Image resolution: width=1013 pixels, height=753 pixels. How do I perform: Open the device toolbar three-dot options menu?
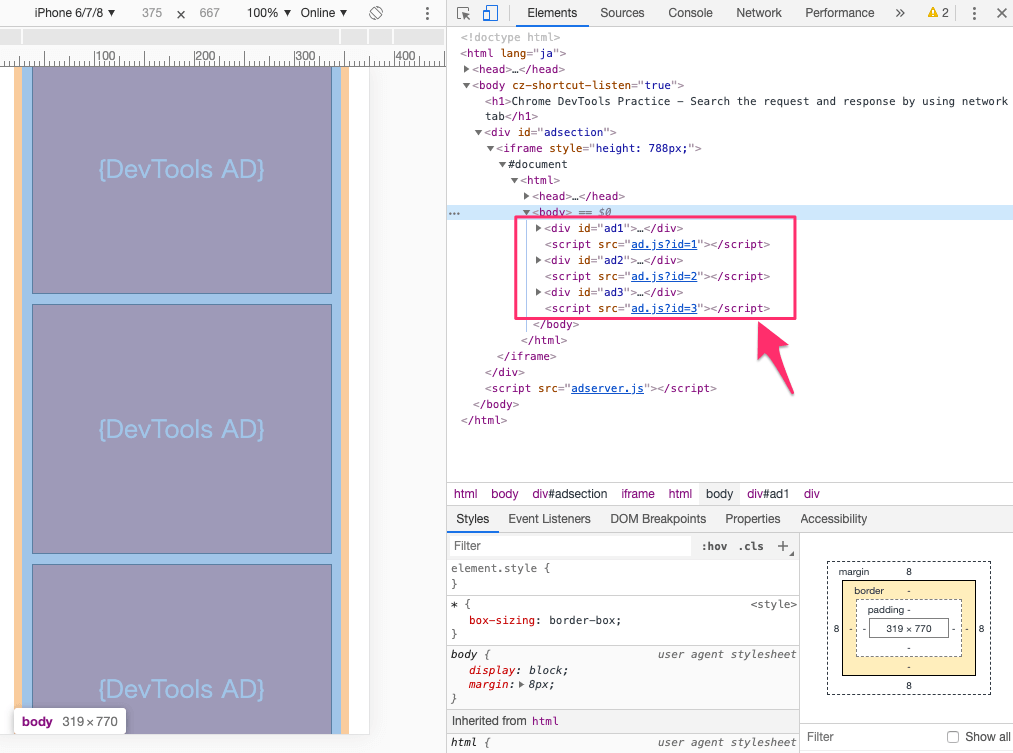(428, 13)
